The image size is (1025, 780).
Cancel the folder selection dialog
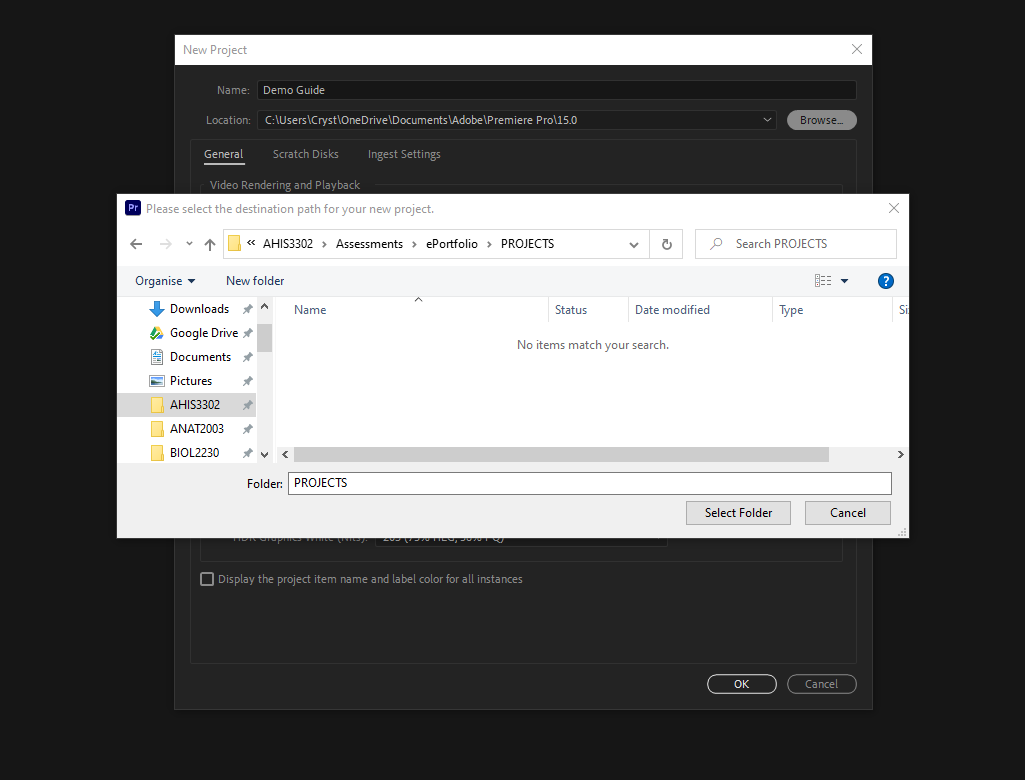pyautogui.click(x=848, y=513)
